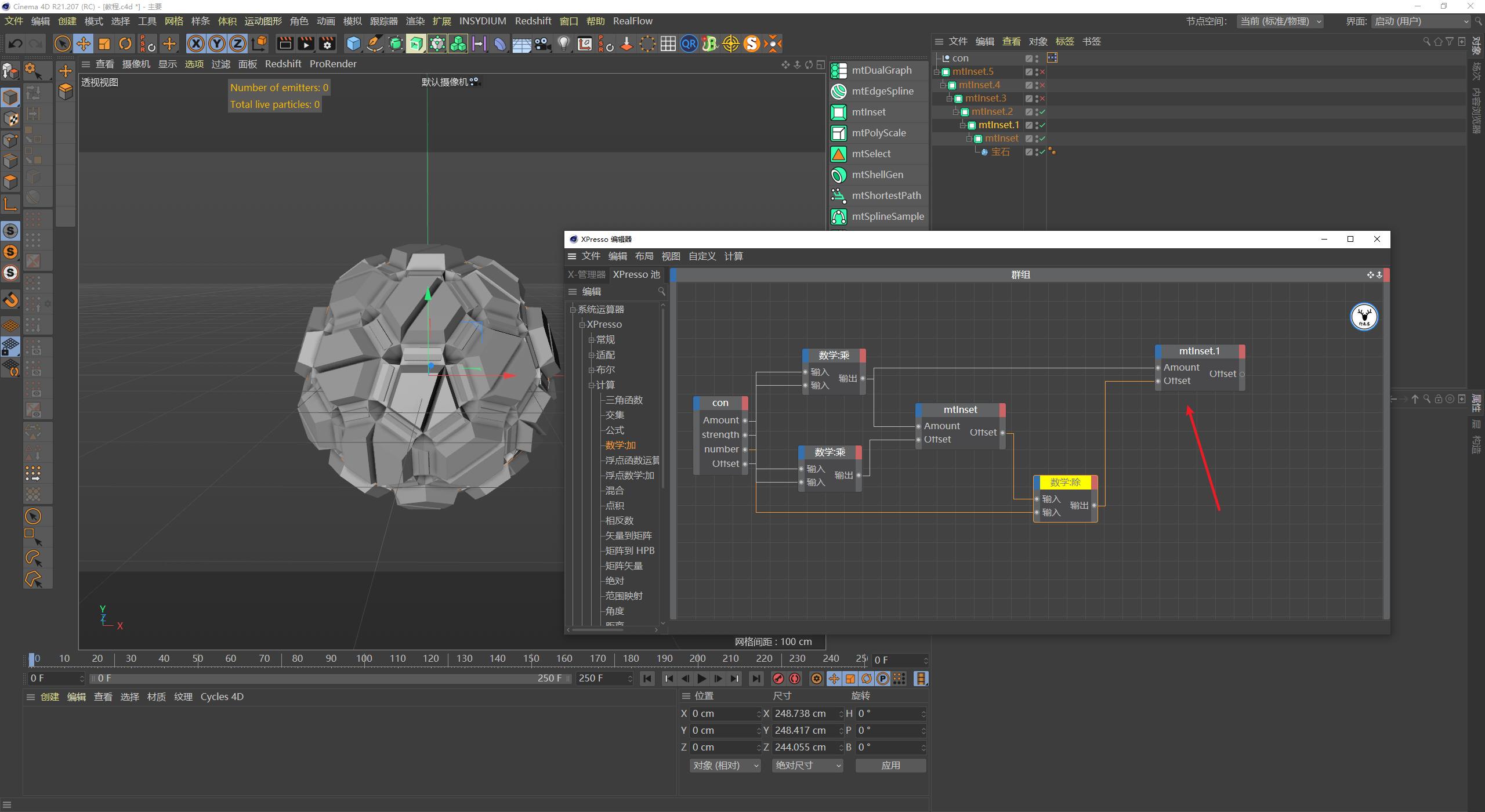
Task: Collapse the mtInset.5 hierarchy
Action: click(937, 71)
